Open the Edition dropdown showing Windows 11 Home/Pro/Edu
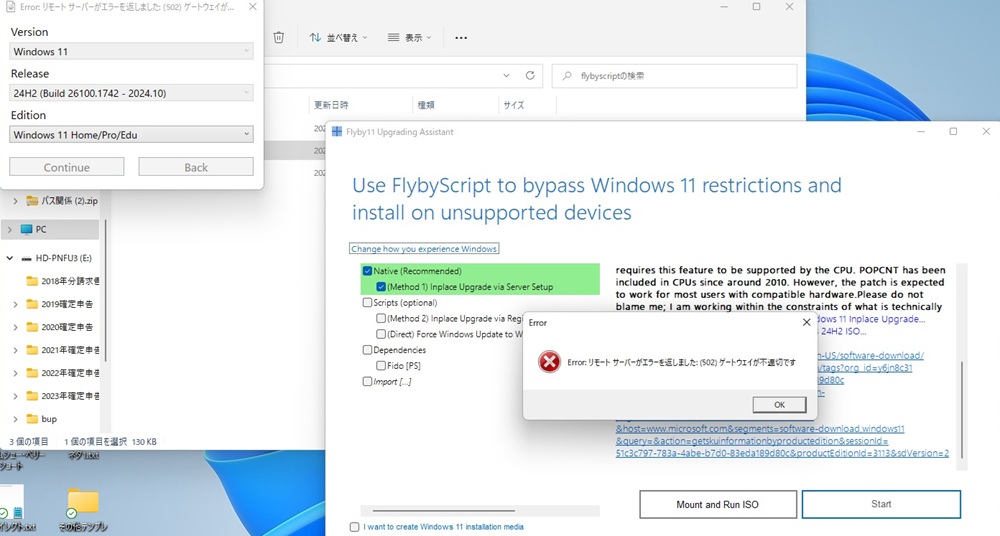The image size is (1000, 536). 132,135
